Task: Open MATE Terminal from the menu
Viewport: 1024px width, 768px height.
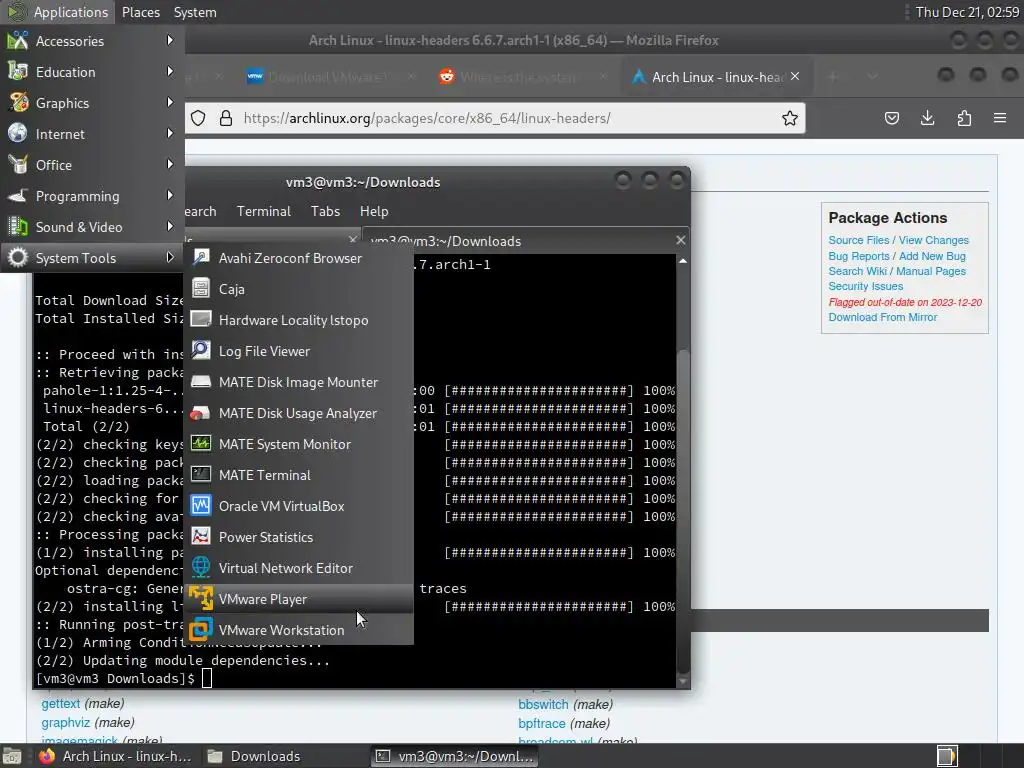Action: click(298, 475)
